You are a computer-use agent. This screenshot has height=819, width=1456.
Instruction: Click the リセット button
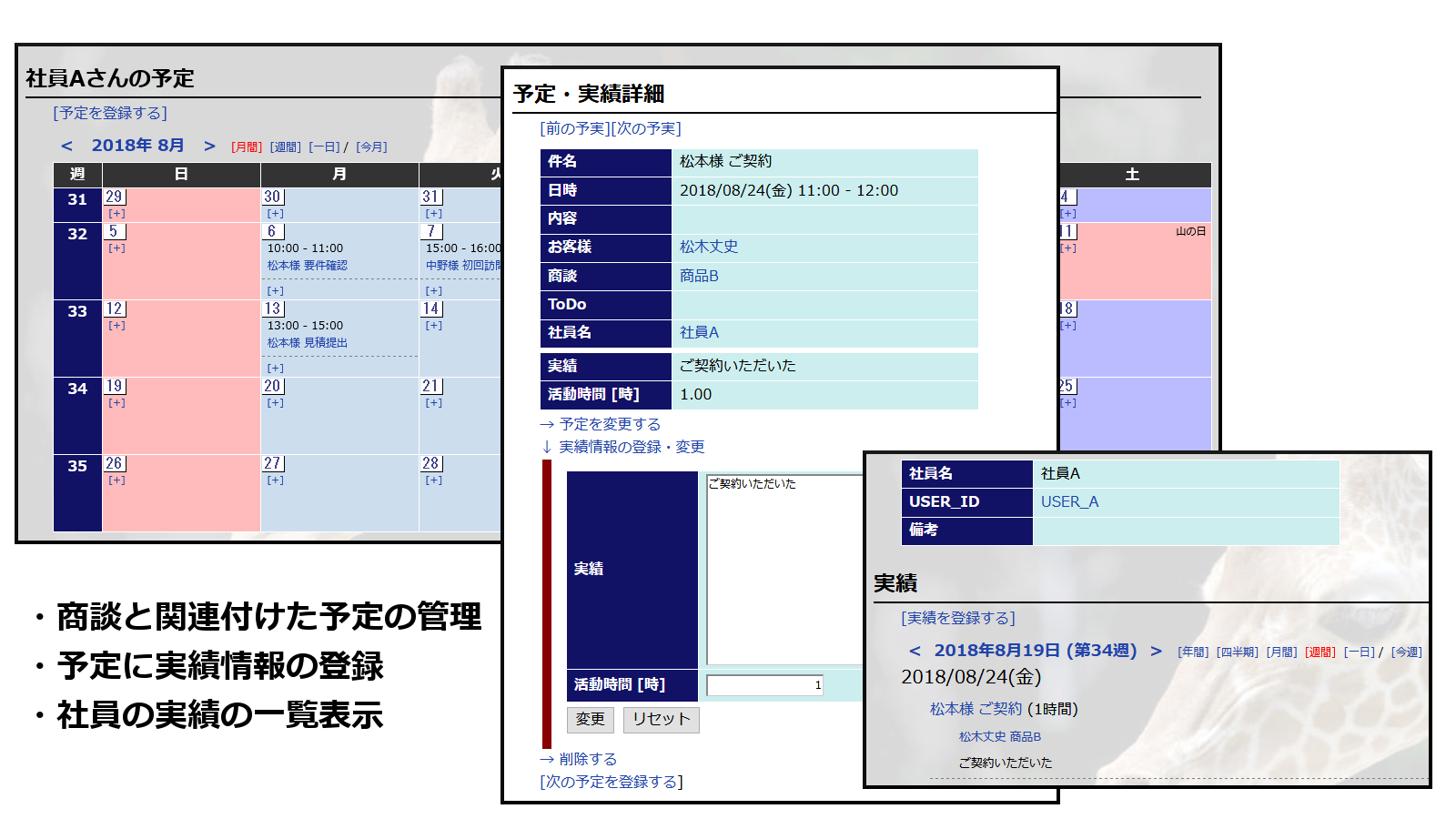(x=662, y=719)
